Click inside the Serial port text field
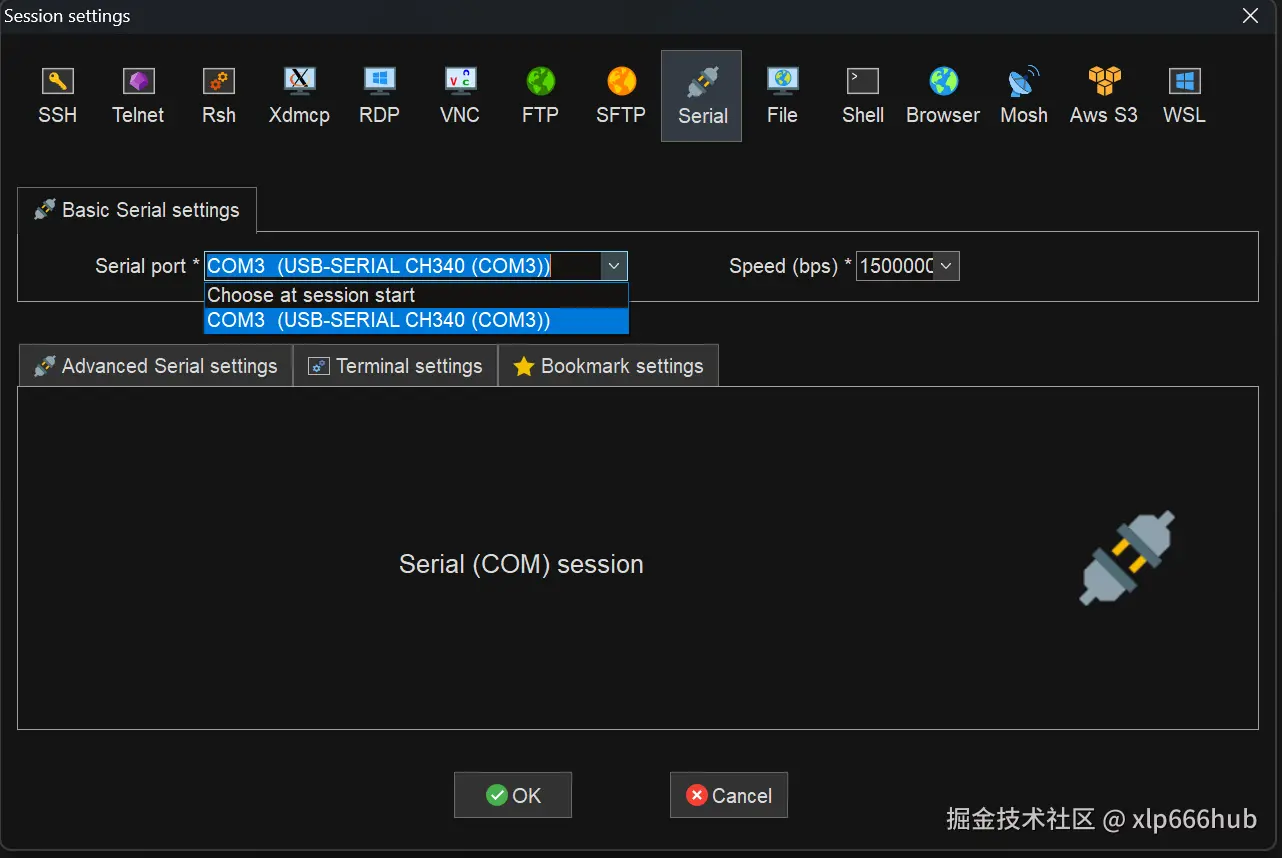 [403, 266]
